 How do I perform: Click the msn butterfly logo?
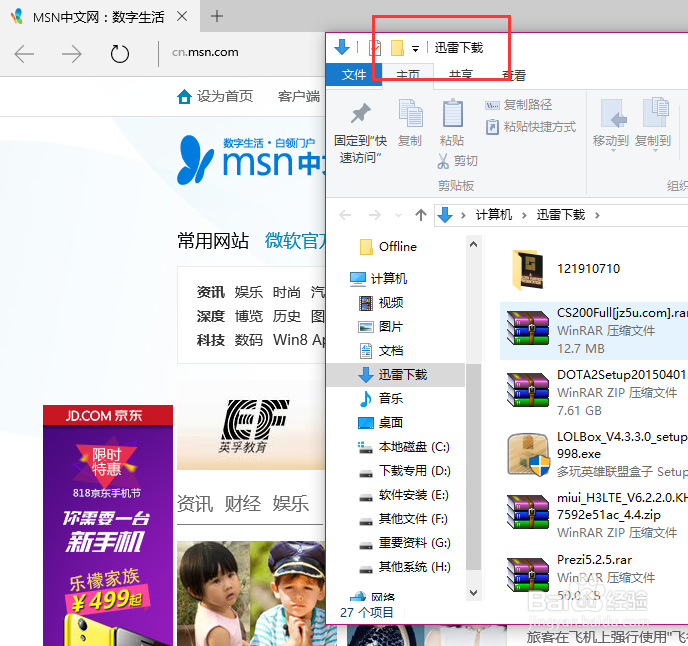[x=195, y=160]
